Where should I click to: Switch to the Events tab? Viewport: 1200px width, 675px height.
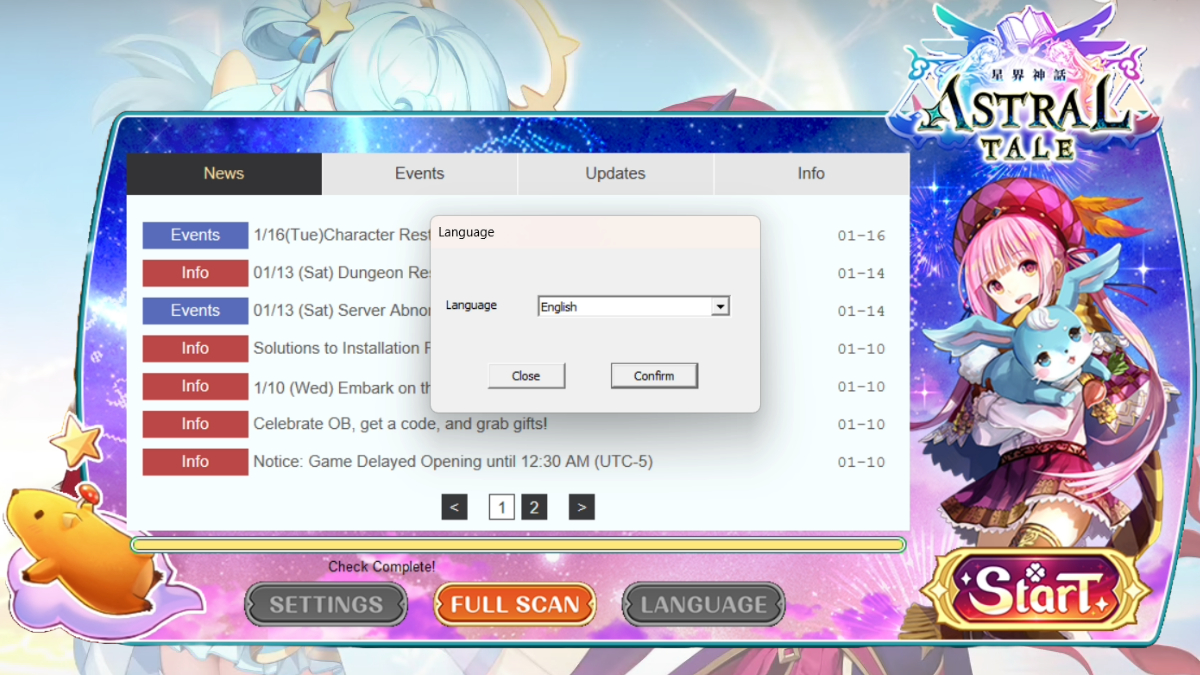[x=418, y=173]
